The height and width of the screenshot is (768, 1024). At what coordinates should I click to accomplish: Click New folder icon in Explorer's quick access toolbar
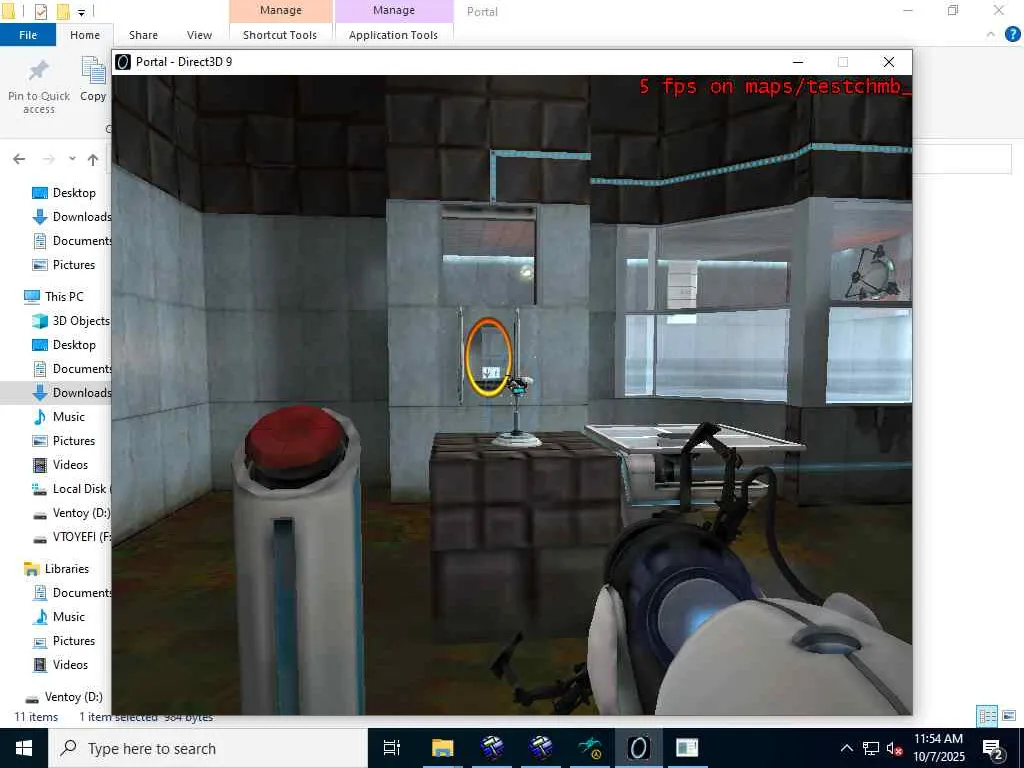(x=63, y=11)
